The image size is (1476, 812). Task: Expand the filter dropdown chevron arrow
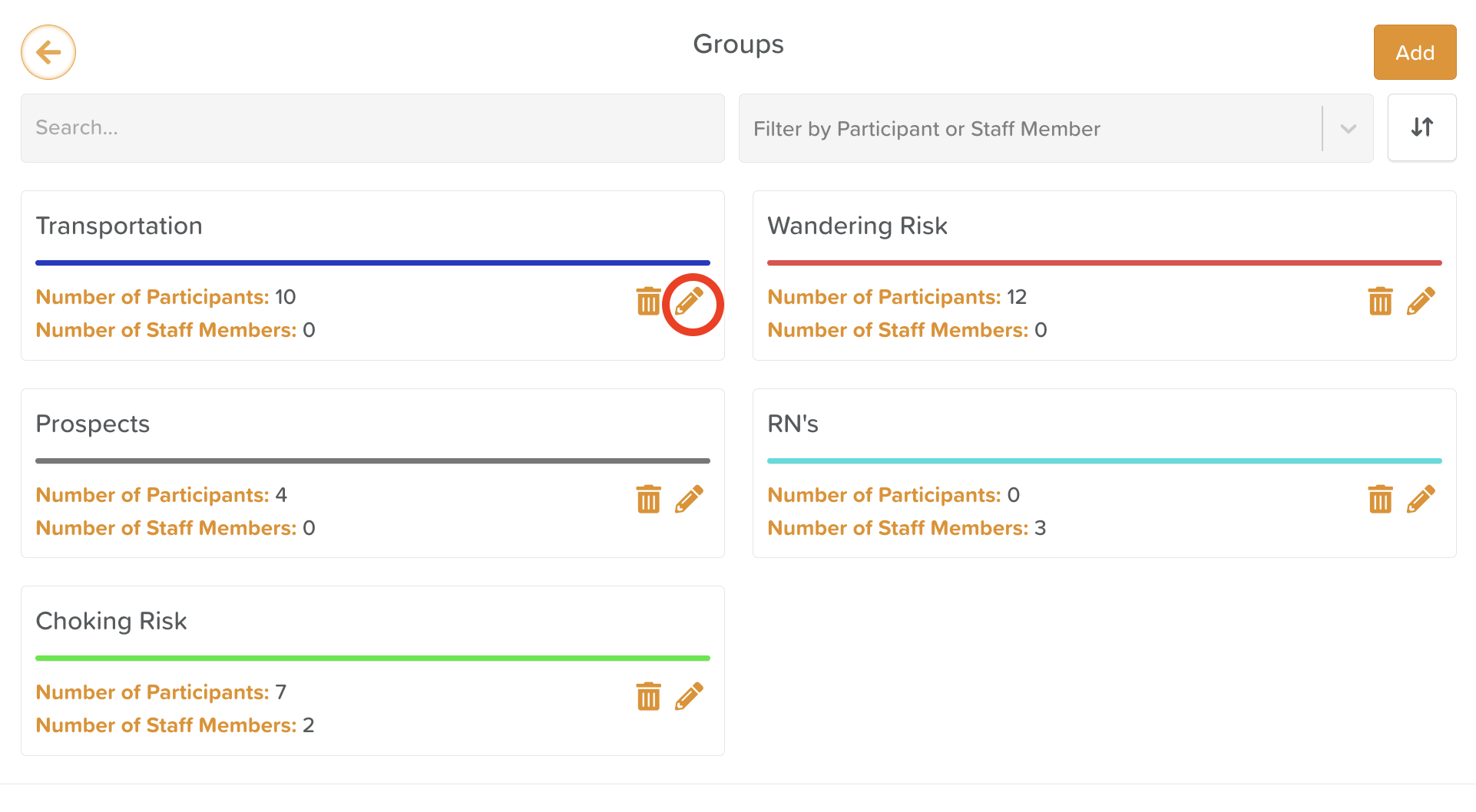(x=1348, y=129)
